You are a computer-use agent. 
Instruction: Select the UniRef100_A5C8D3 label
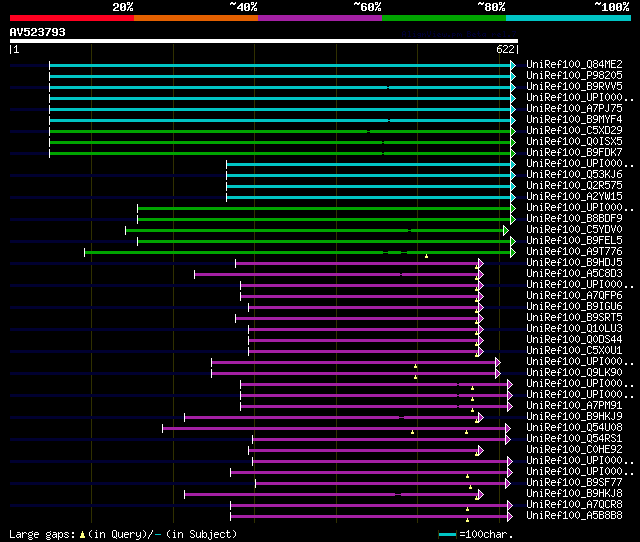click(x=574, y=274)
